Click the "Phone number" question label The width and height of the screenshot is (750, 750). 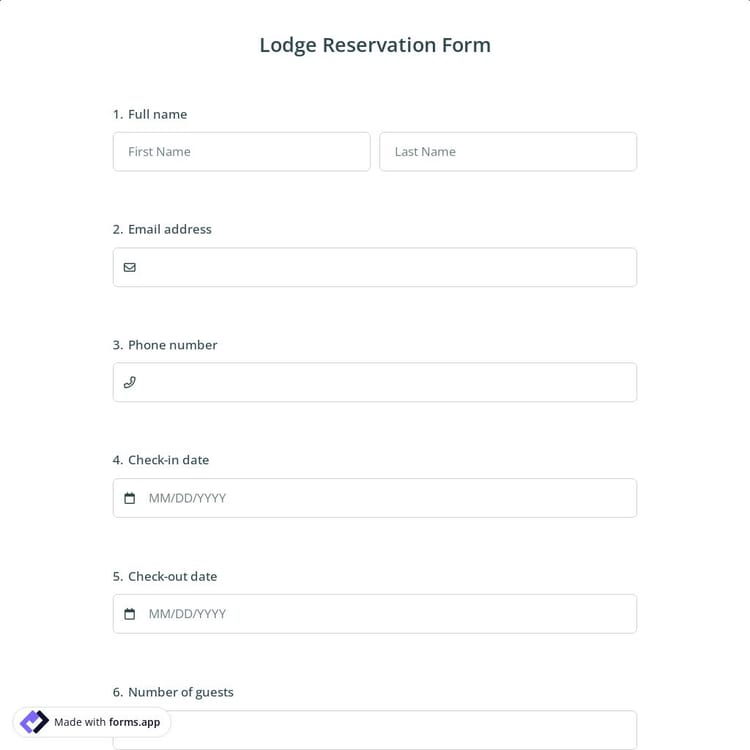(172, 345)
